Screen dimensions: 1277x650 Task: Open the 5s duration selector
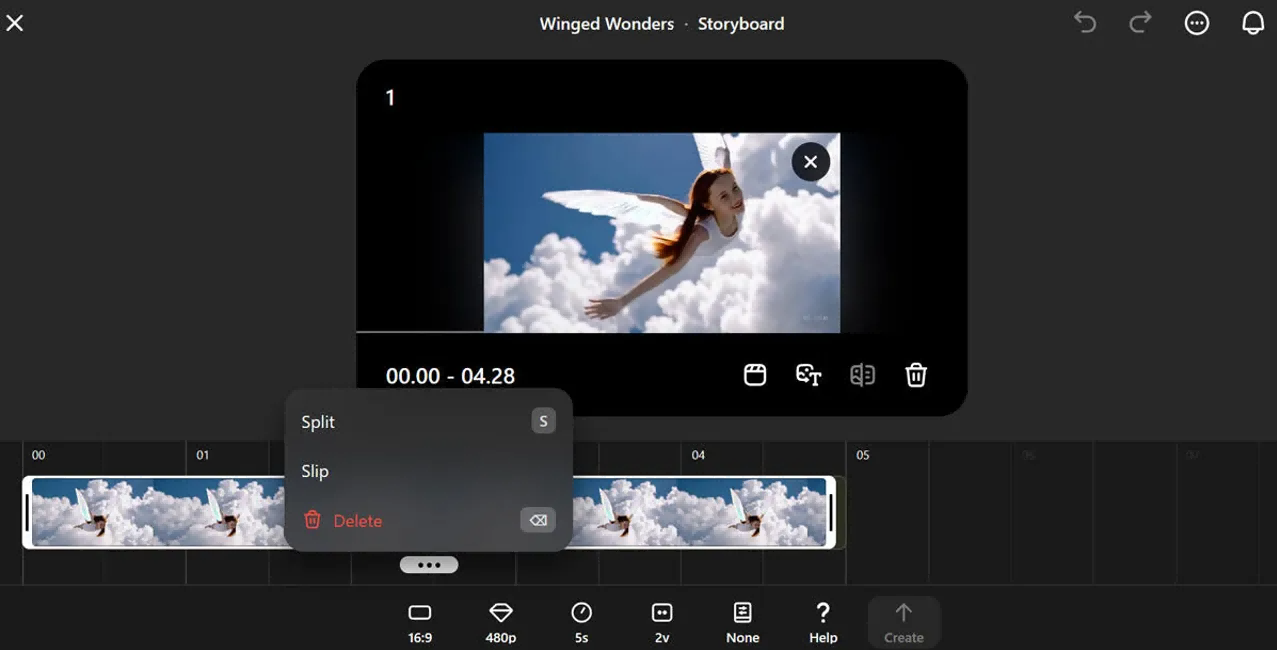click(x=581, y=622)
